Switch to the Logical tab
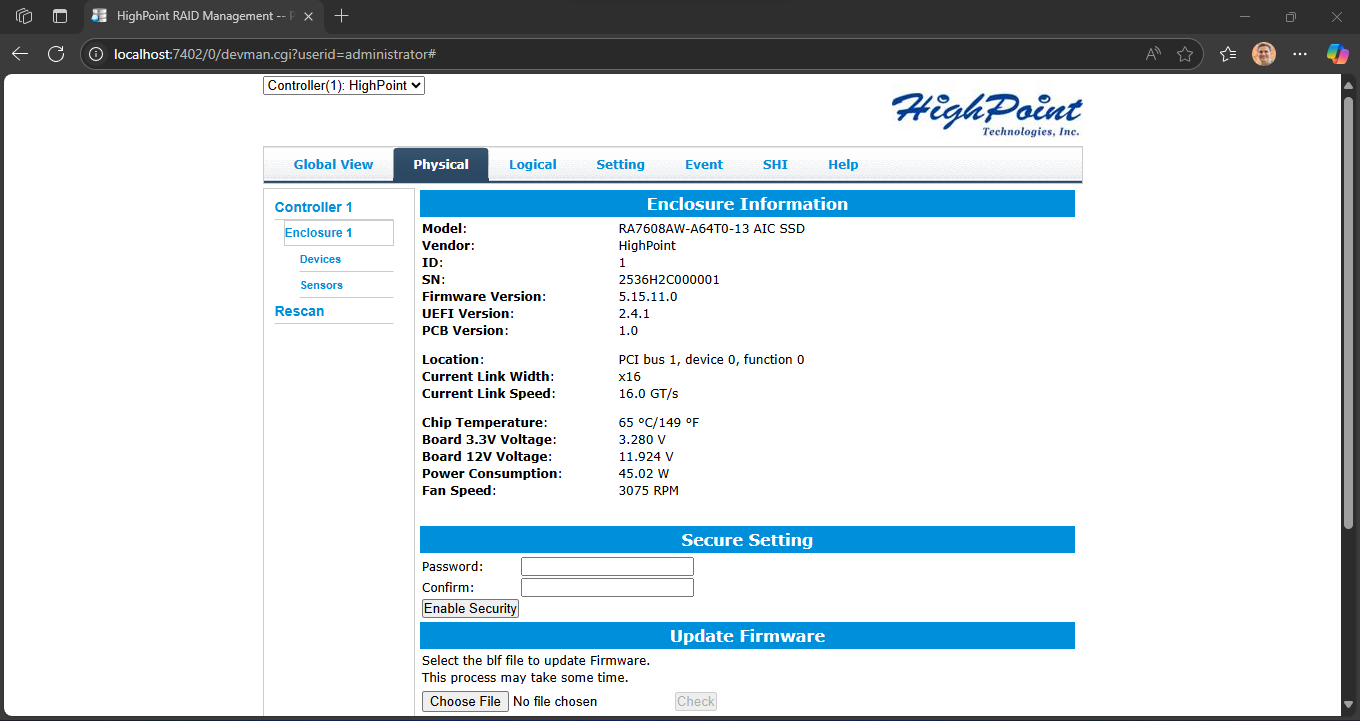 533,164
